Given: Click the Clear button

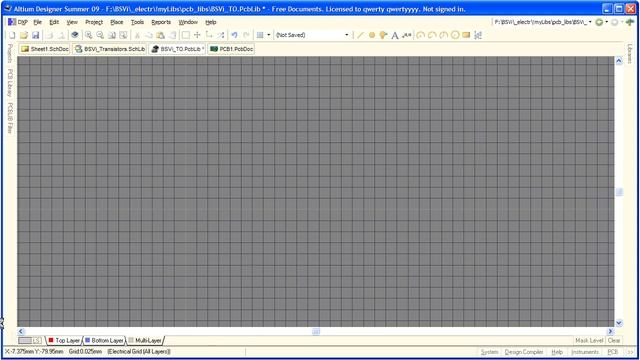Looking at the screenshot, I should tap(613, 340).
